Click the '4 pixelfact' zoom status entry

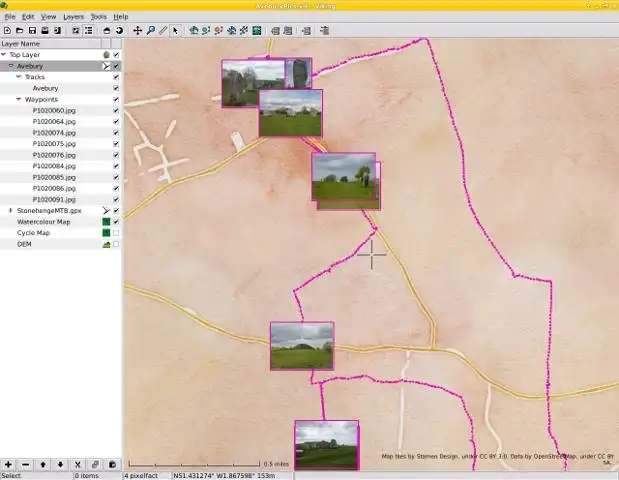tap(141, 476)
